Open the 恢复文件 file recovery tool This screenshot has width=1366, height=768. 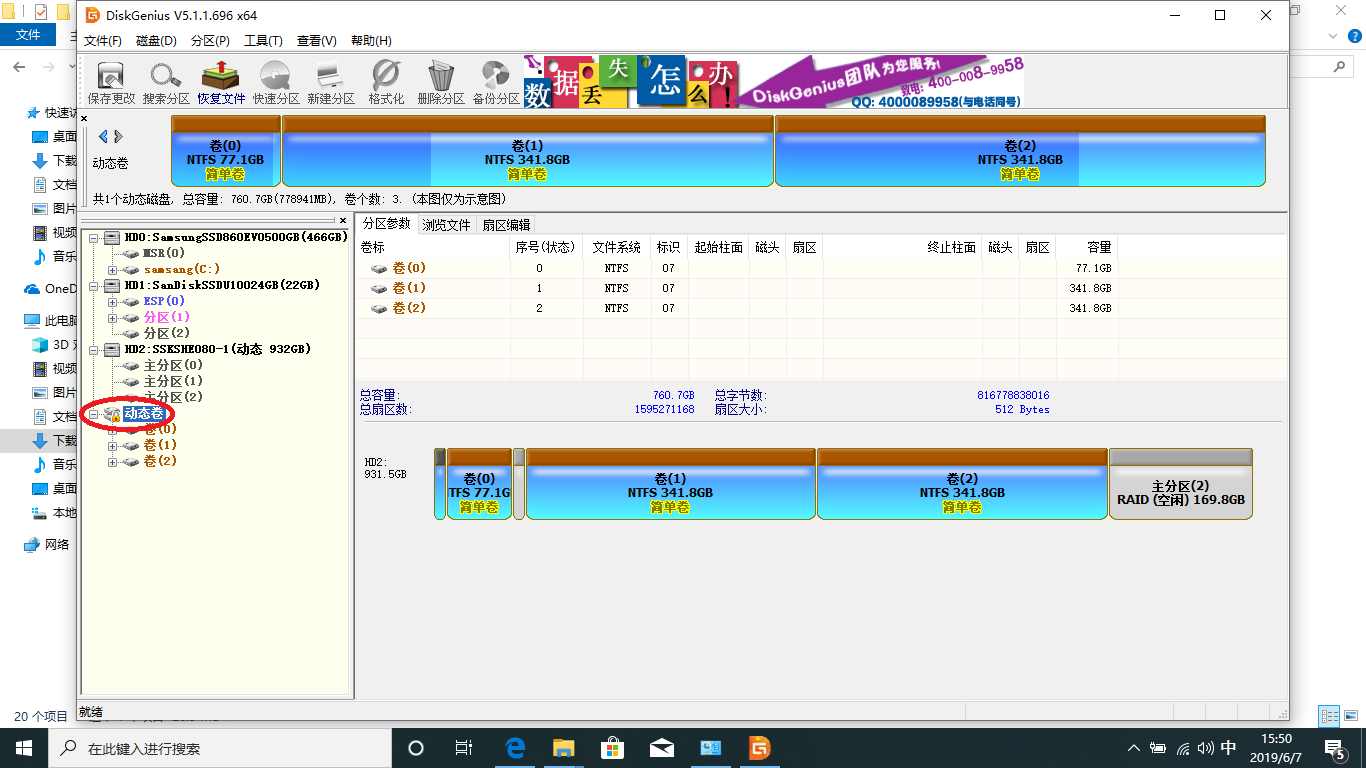tap(221, 82)
